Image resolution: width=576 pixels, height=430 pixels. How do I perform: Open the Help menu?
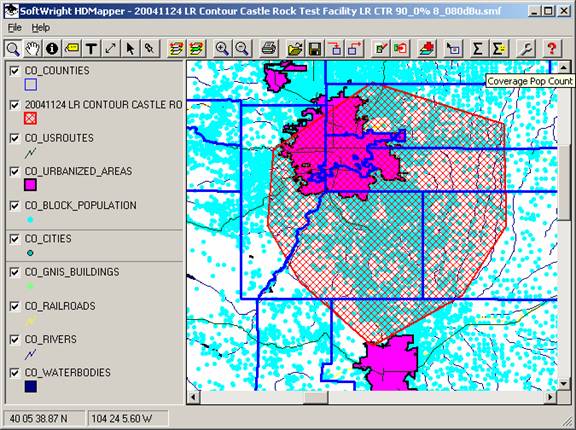click(40, 28)
